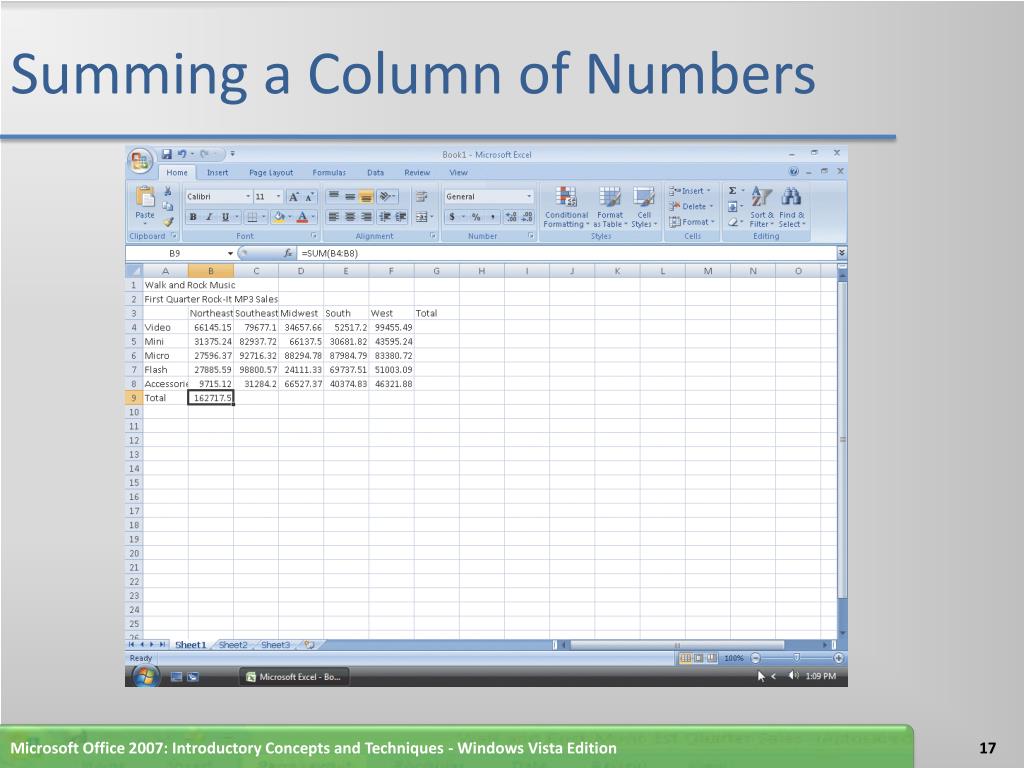Open Conditional Formatting dropdown

[566, 207]
